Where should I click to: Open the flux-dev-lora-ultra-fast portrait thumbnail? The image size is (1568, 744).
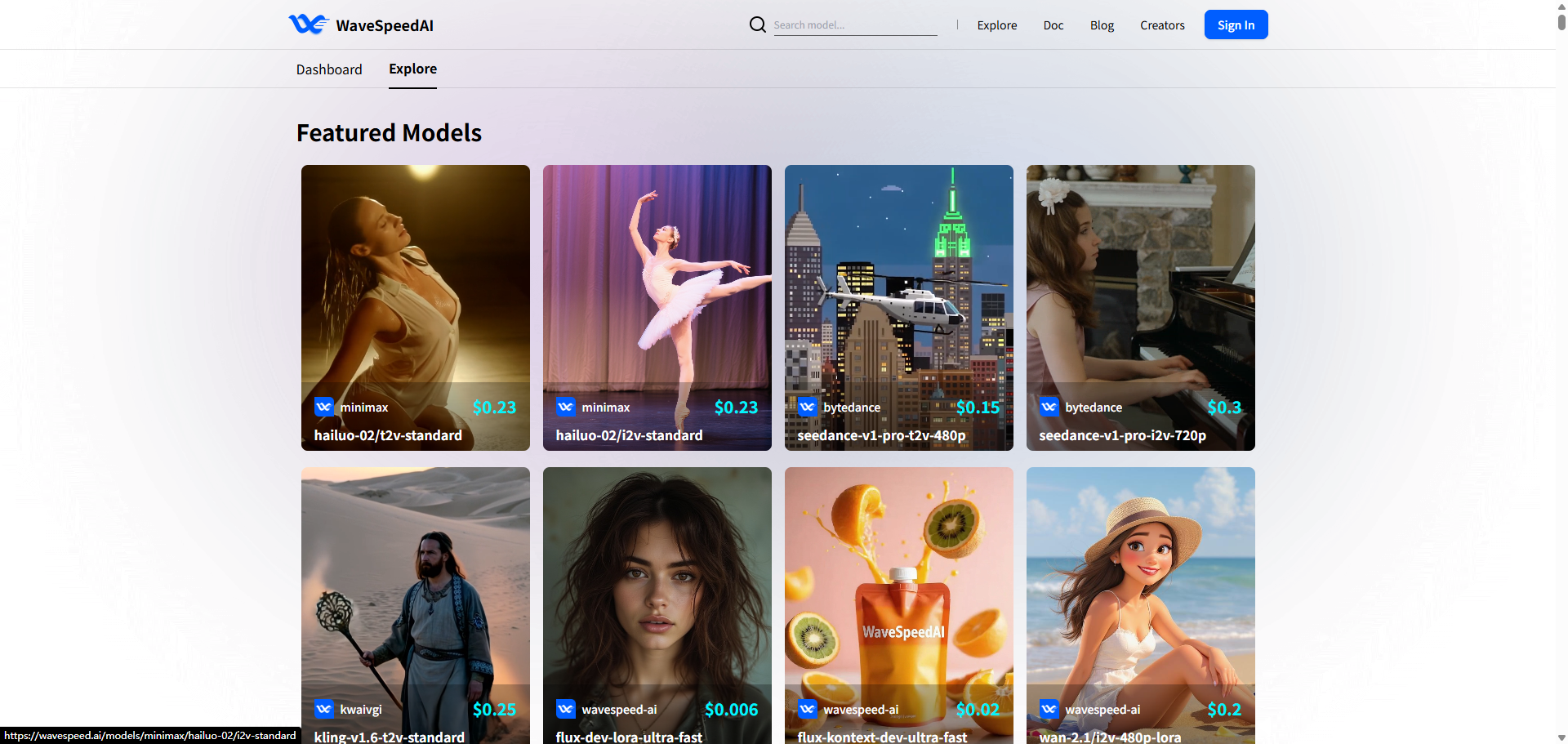(657, 605)
